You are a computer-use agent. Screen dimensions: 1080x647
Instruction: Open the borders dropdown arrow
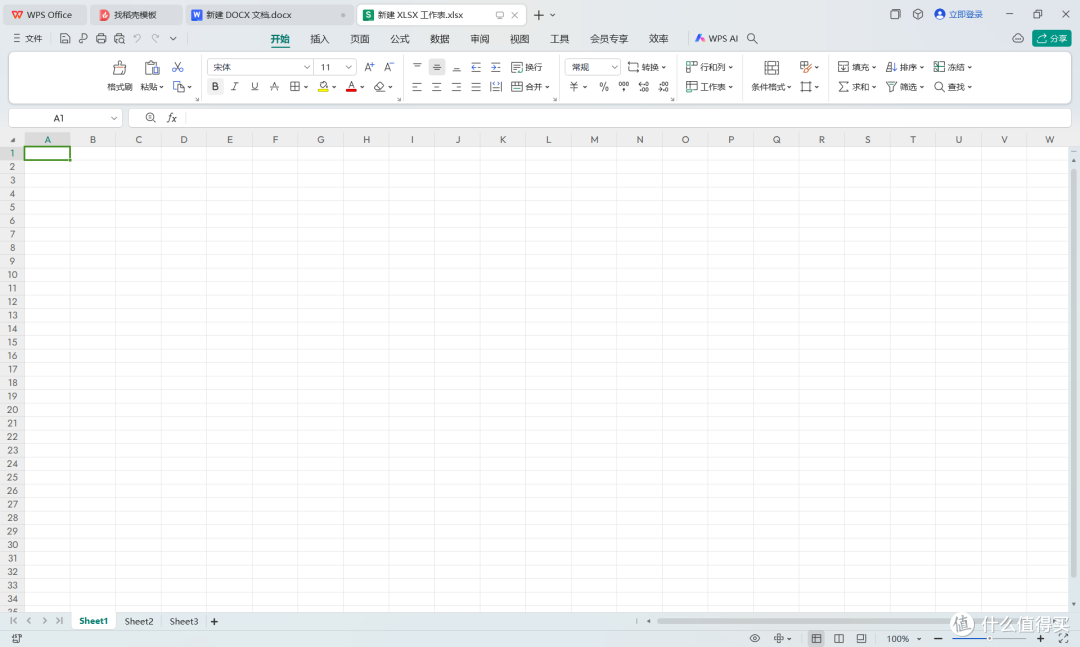pos(306,88)
